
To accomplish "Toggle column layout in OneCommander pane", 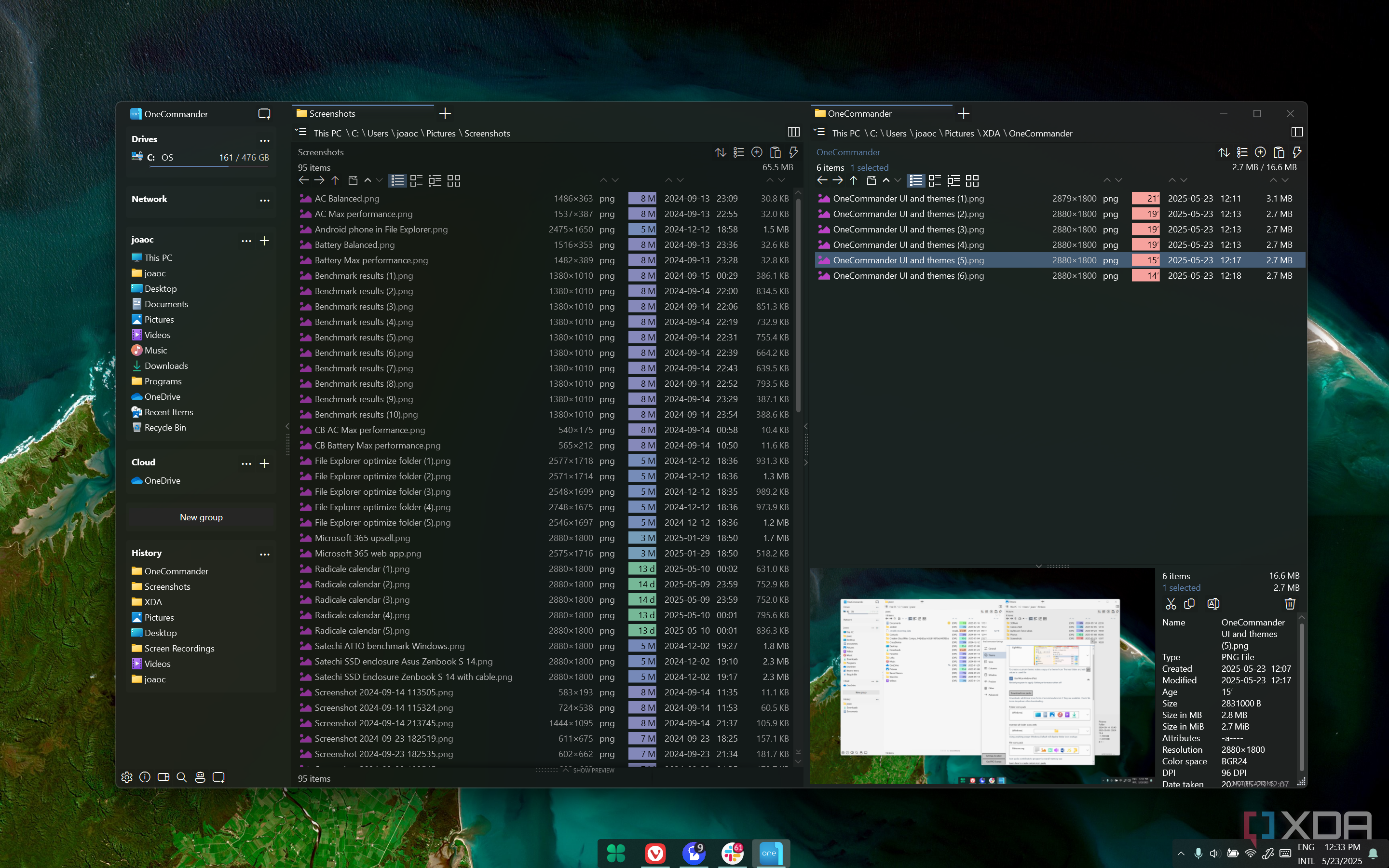I will [1296, 132].
